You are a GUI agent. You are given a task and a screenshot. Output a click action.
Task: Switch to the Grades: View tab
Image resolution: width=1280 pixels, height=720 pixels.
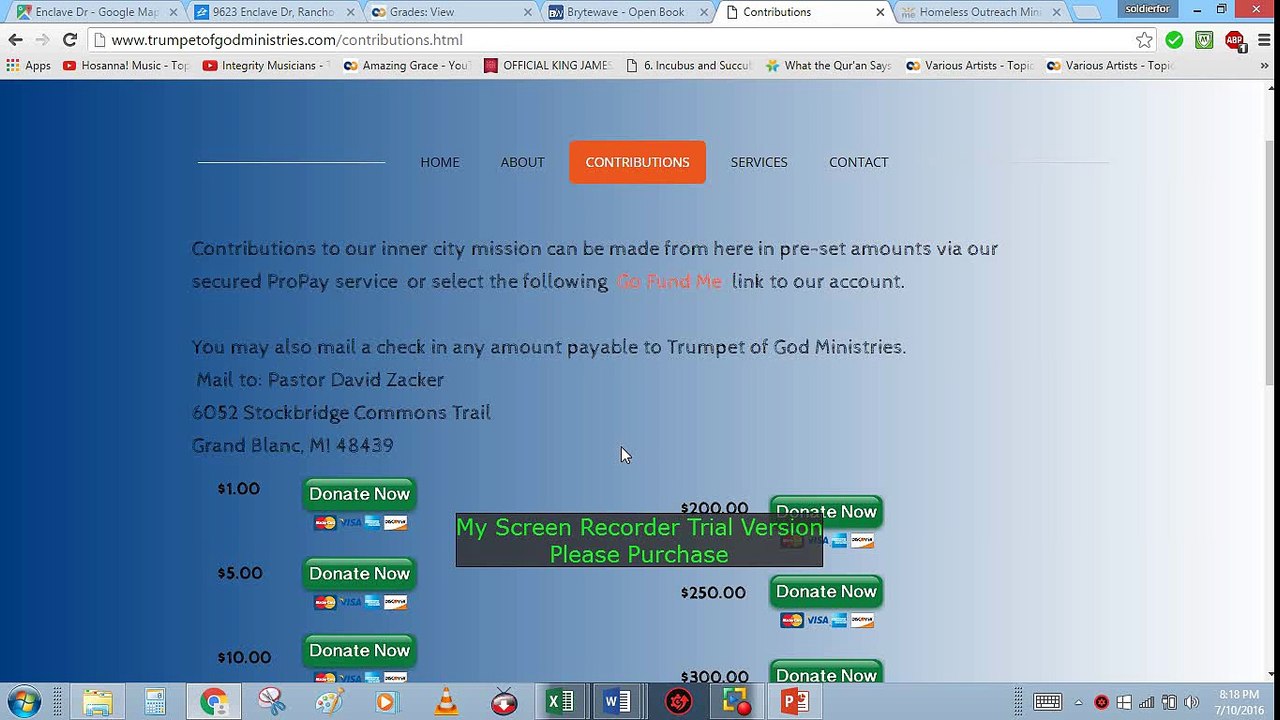pos(450,12)
